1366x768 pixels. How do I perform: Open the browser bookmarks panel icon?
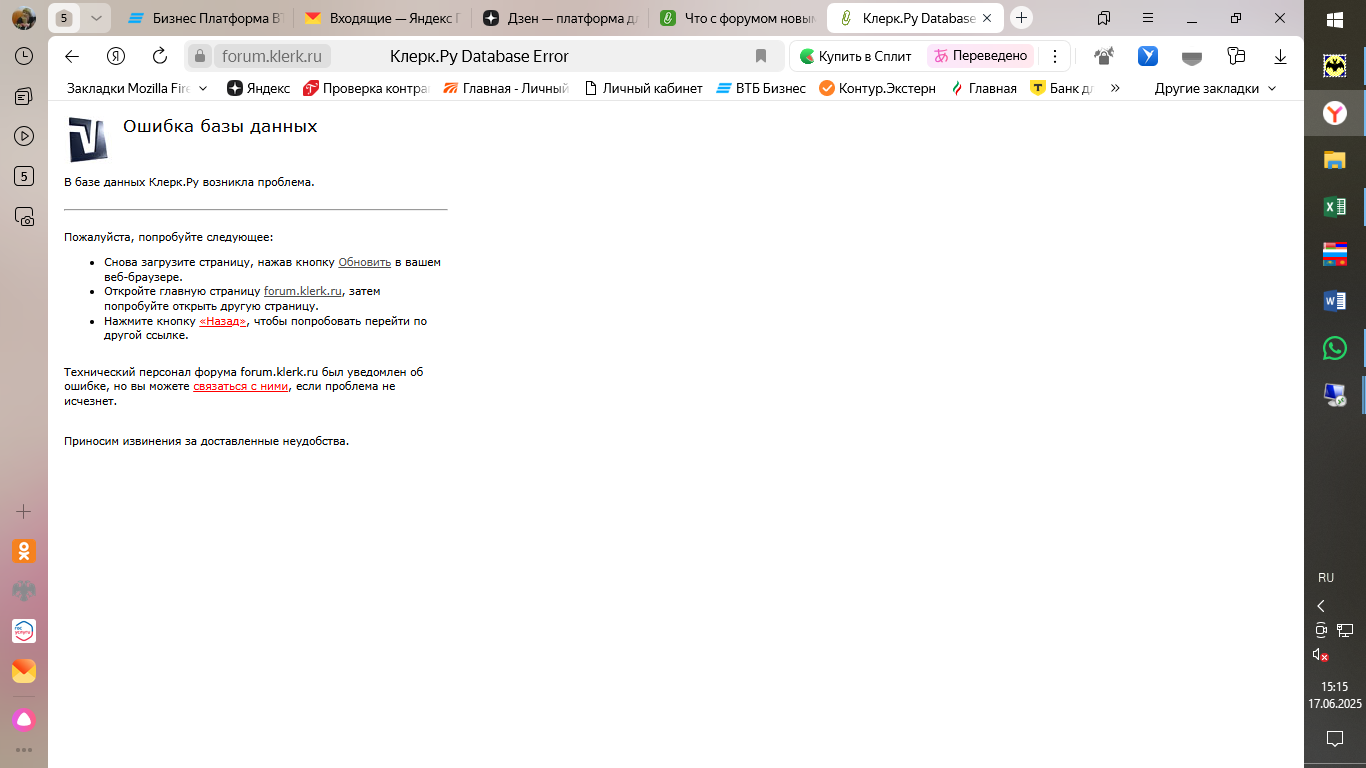[x=1104, y=18]
